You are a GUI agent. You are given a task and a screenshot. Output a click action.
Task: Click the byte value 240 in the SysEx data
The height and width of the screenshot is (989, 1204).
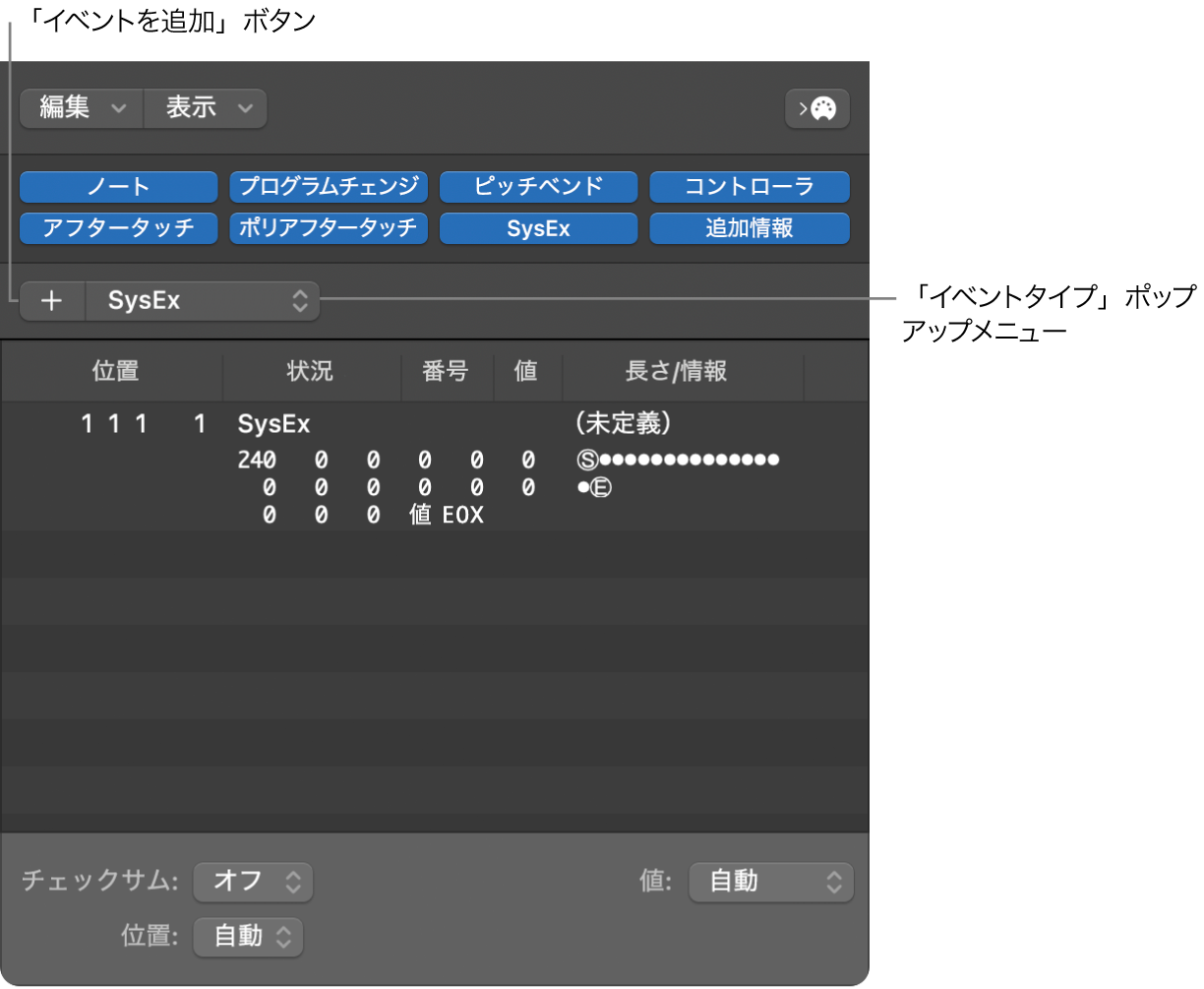click(258, 460)
